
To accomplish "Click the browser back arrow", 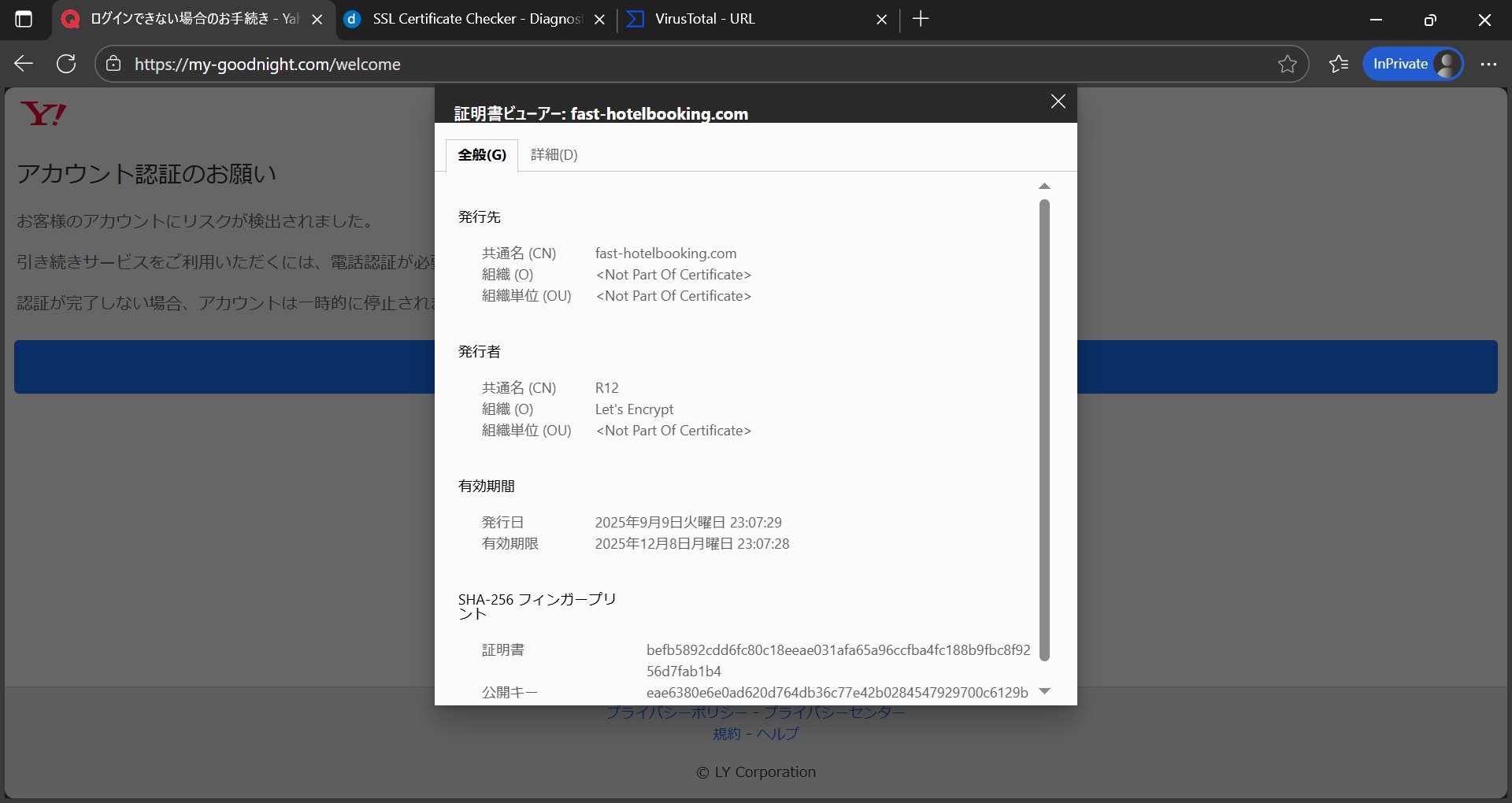I will coord(24,64).
